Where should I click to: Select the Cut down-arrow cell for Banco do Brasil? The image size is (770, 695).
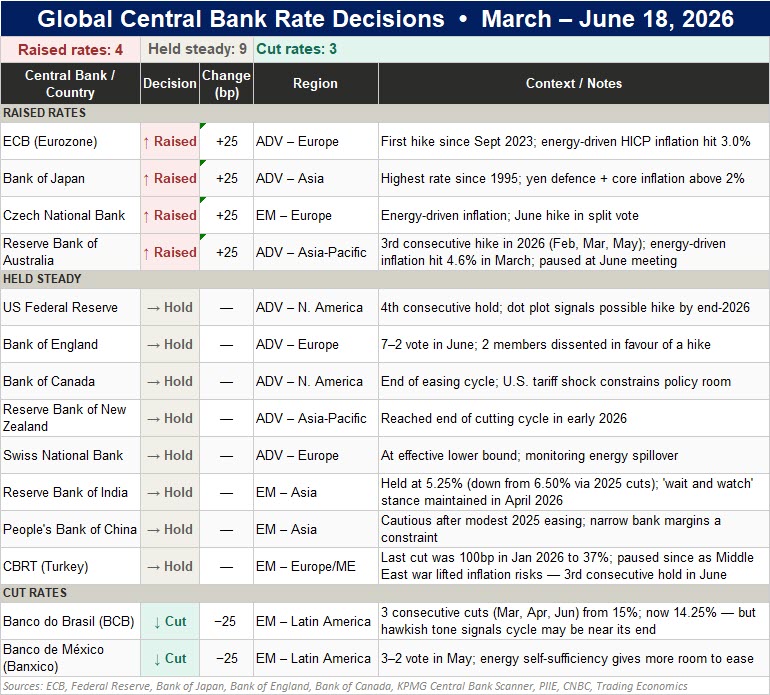170,621
